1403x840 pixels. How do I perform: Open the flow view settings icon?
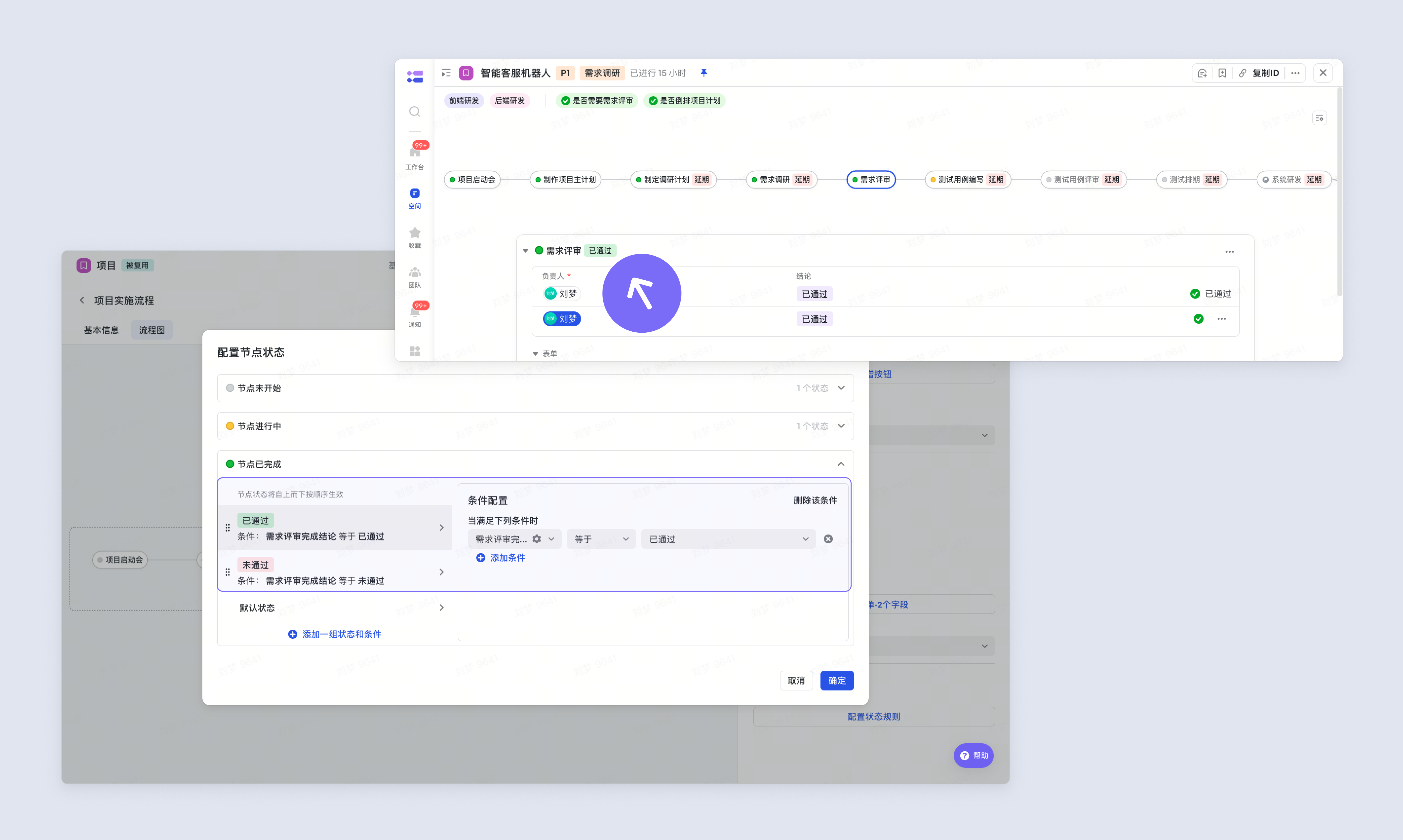pyautogui.click(x=1319, y=118)
